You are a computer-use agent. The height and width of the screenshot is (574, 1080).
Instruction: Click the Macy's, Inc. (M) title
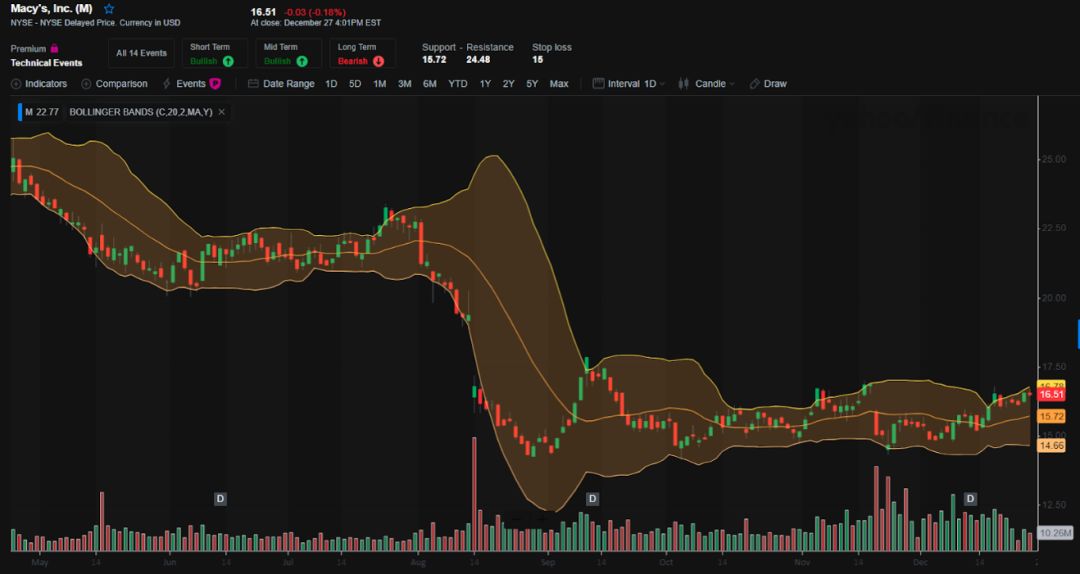coord(51,9)
